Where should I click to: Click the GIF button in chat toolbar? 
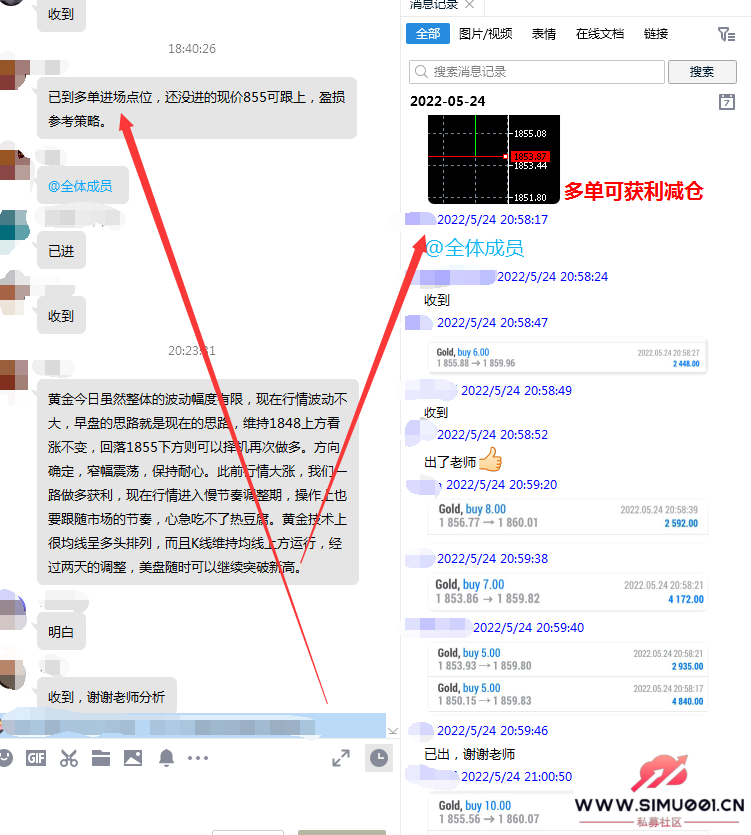(x=36, y=758)
